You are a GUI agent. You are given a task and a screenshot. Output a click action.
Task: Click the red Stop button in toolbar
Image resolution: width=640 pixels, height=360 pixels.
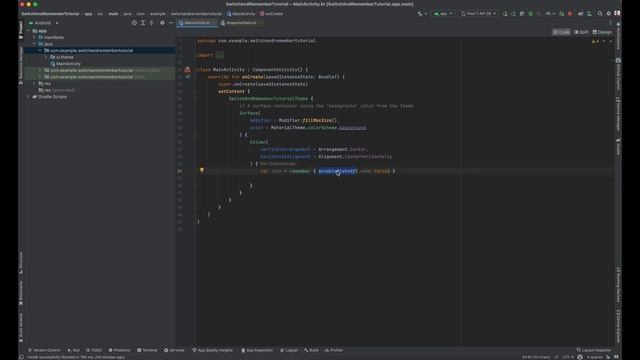570,13
